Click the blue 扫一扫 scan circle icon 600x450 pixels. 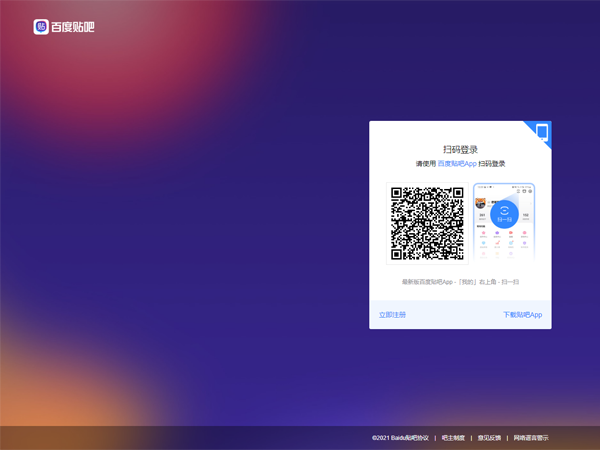504,214
